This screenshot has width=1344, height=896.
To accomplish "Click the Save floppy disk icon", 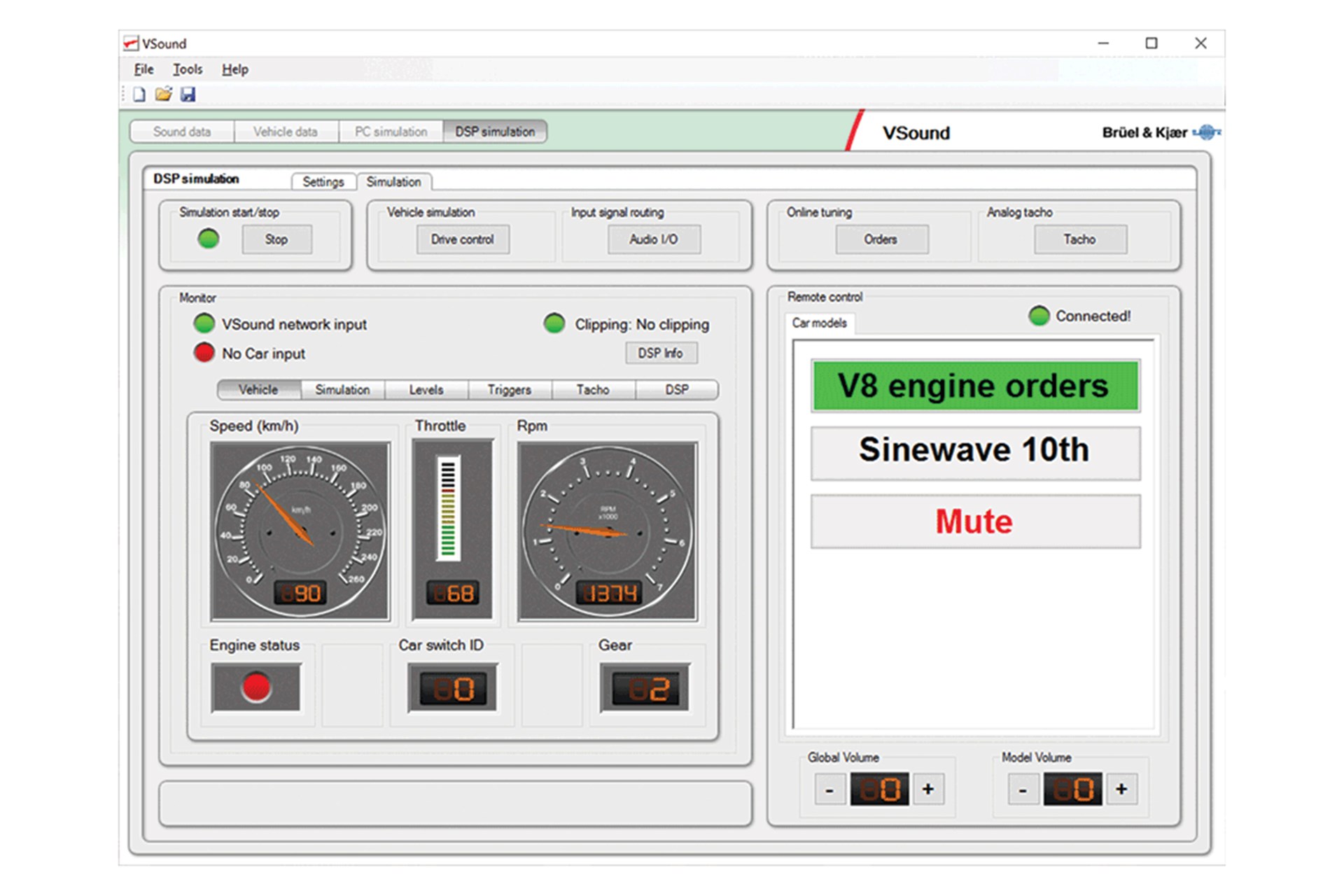I will pyautogui.click(x=188, y=94).
